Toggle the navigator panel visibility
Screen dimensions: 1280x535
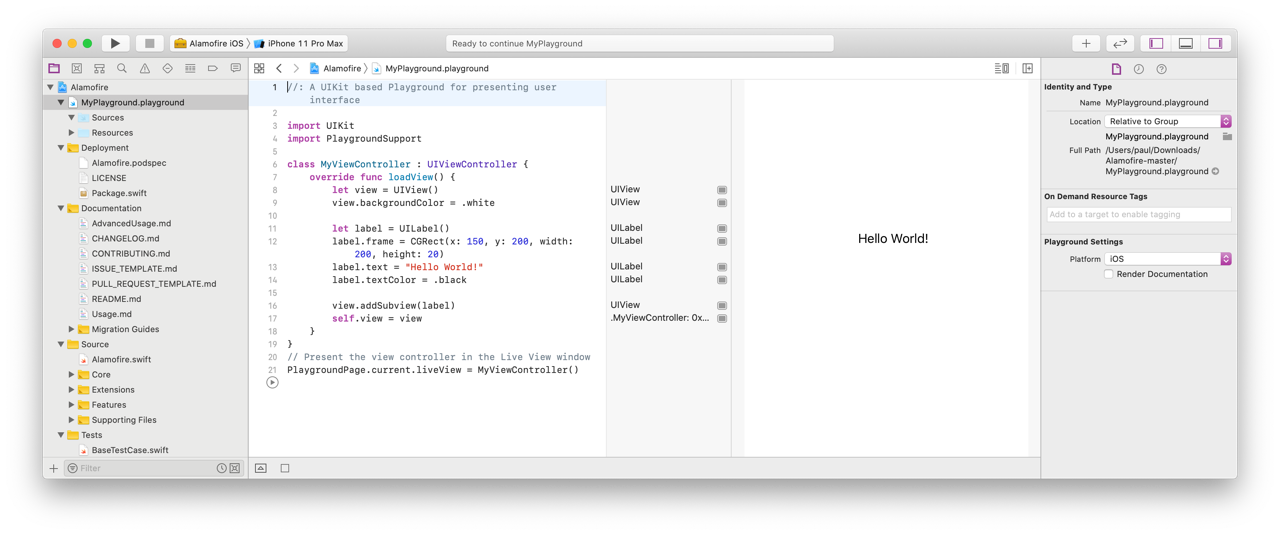point(1156,43)
